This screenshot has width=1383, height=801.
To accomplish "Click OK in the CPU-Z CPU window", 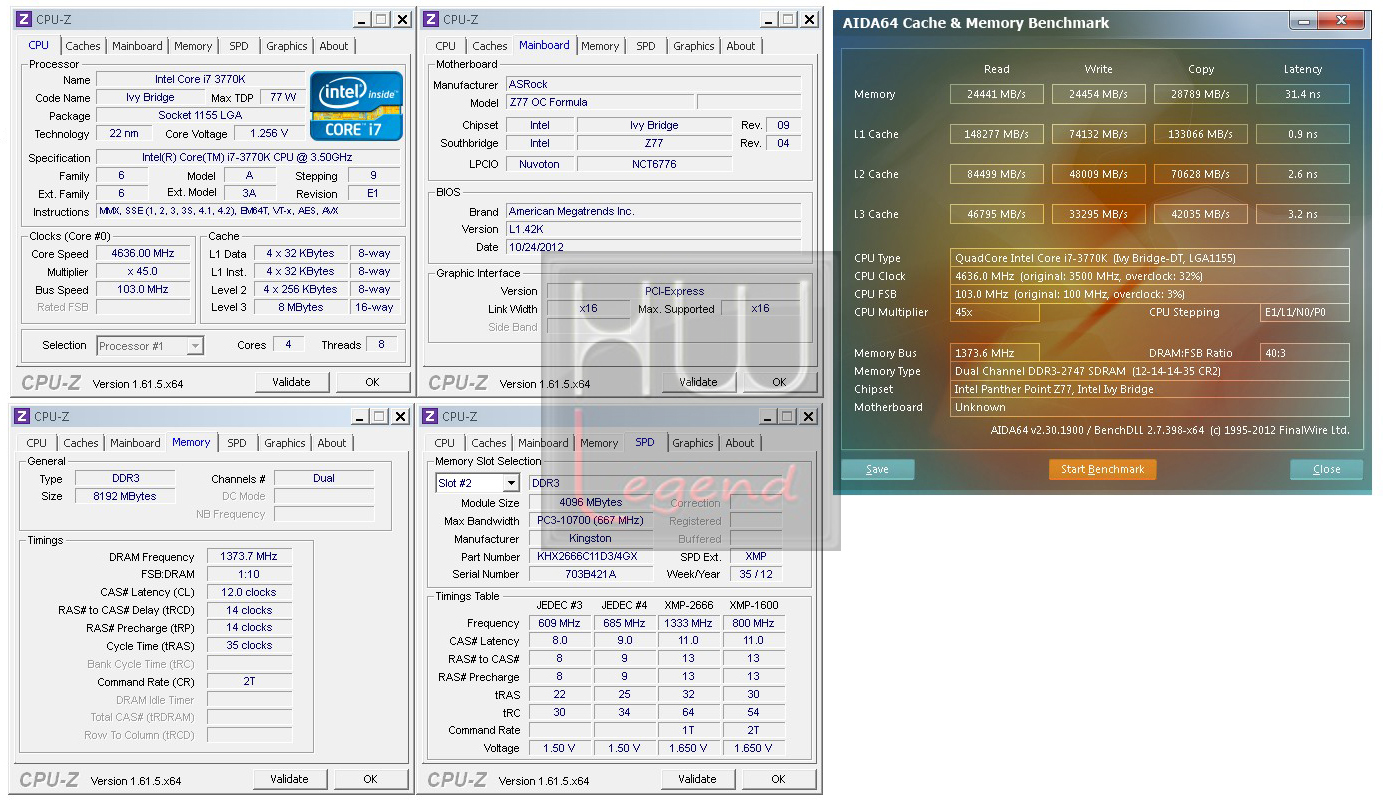I will coord(372,382).
